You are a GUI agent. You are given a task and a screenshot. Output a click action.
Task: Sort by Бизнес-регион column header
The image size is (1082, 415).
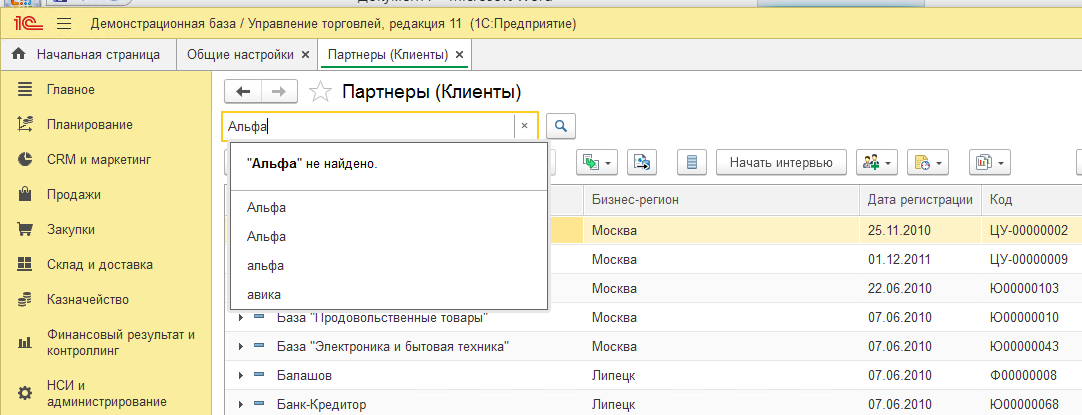[x=721, y=200]
